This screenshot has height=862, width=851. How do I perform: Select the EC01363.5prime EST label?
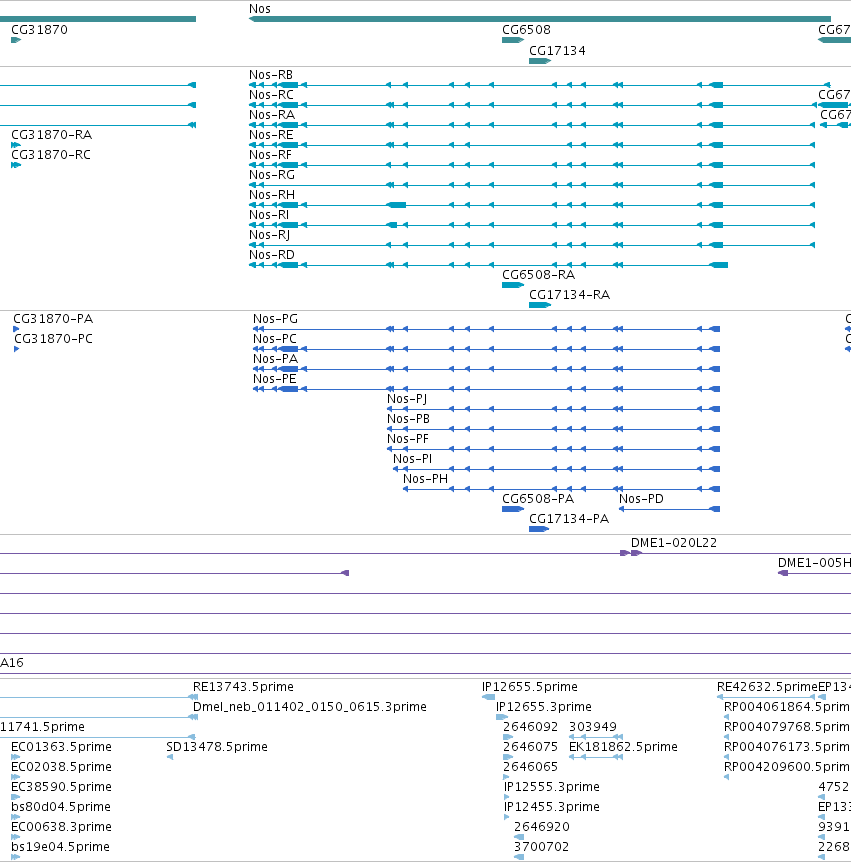(x=62, y=747)
